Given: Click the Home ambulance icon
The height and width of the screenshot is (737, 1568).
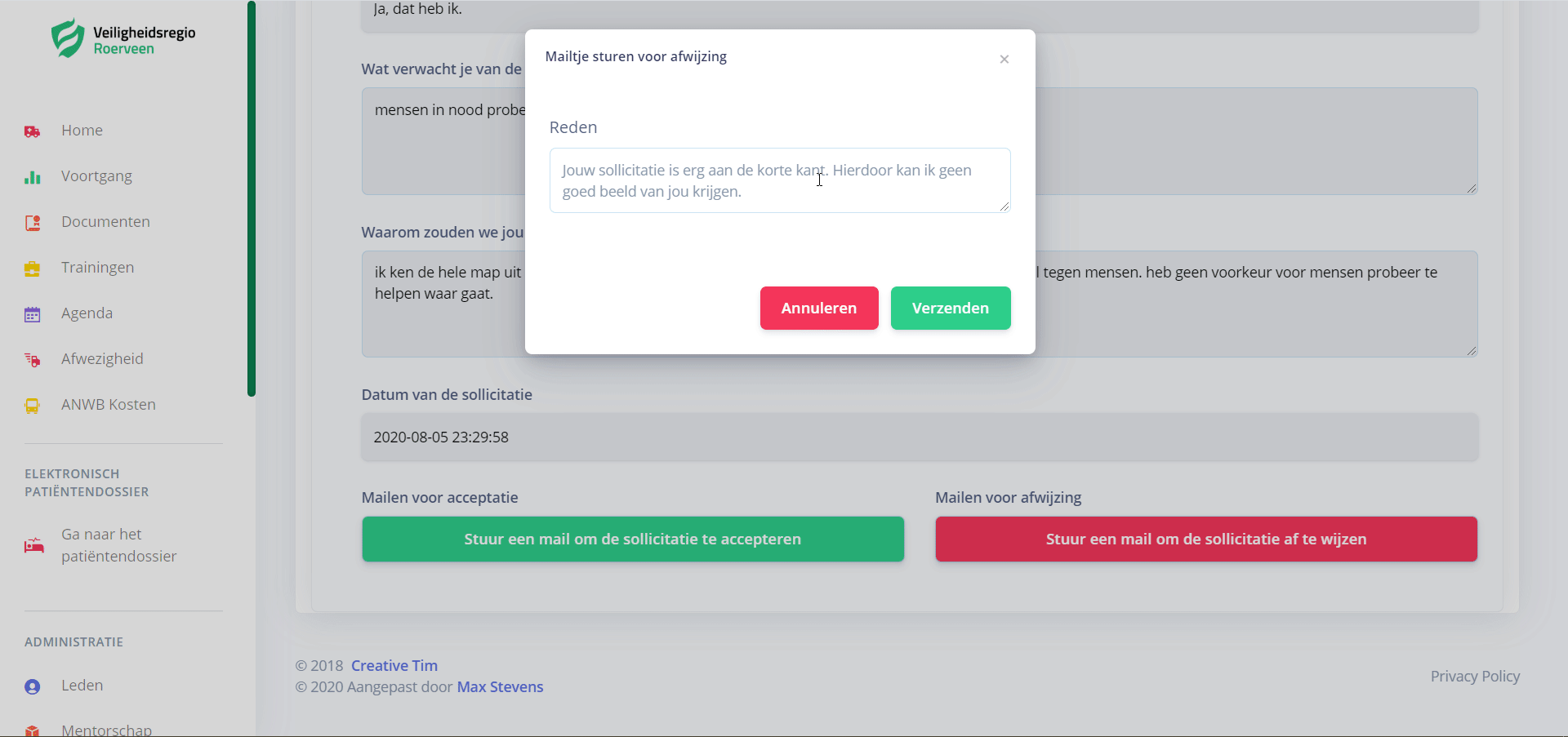Looking at the screenshot, I should [33, 131].
